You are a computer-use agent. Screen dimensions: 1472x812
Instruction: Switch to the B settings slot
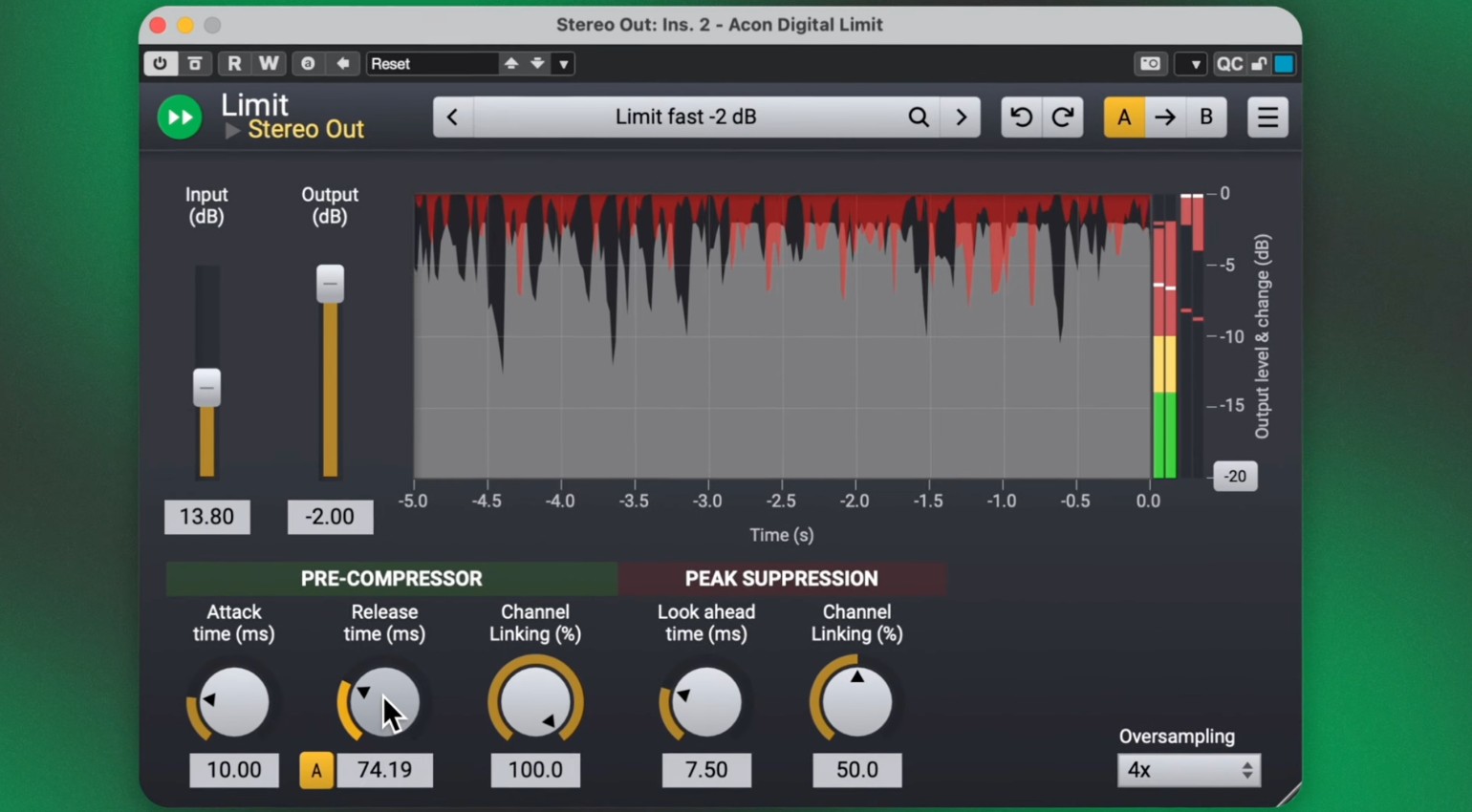click(1206, 118)
